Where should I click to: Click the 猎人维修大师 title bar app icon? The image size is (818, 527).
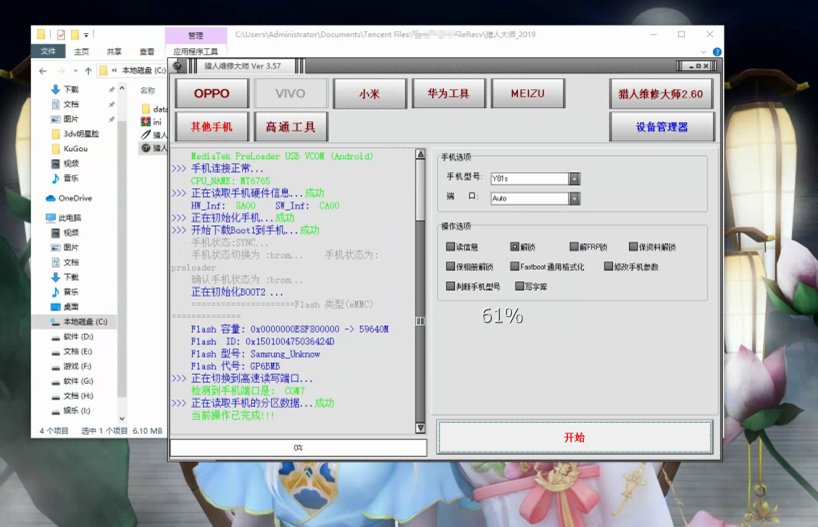click(177, 66)
